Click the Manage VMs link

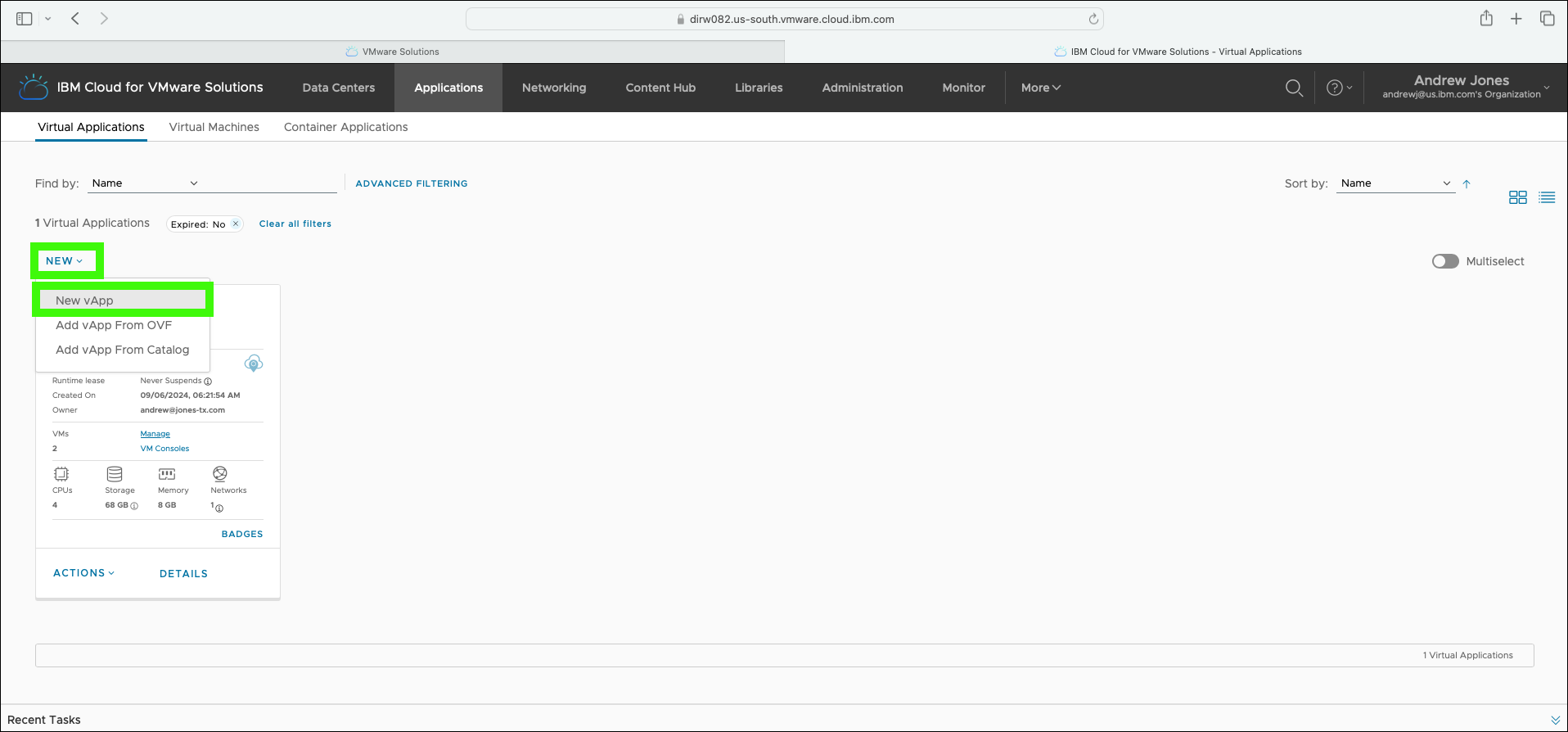pos(155,434)
